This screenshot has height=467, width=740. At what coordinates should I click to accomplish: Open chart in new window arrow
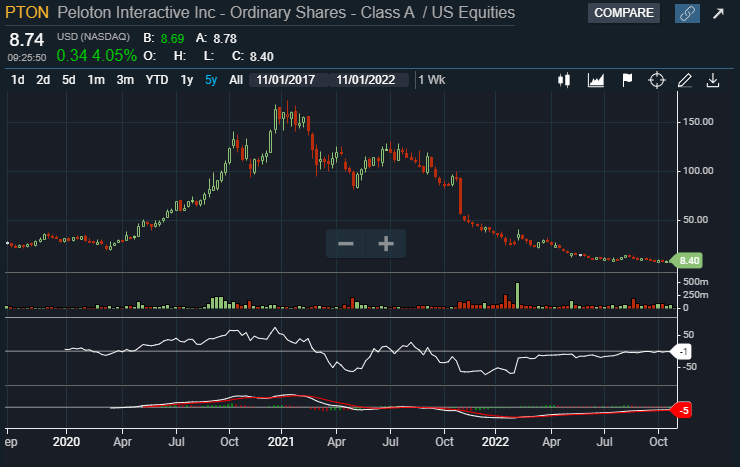tap(718, 13)
